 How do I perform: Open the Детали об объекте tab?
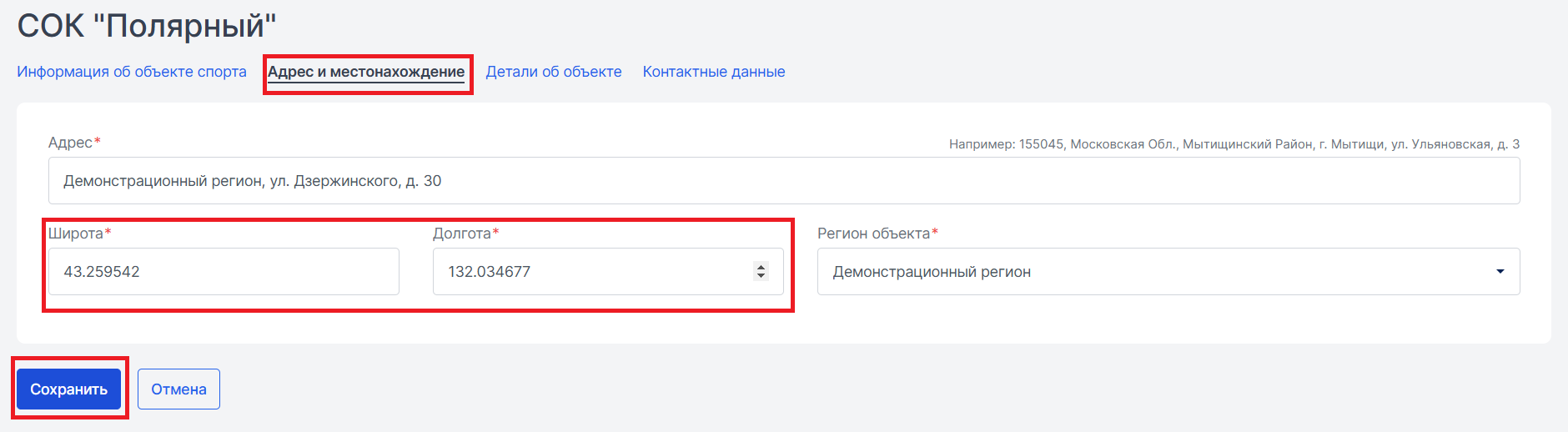pos(554,72)
